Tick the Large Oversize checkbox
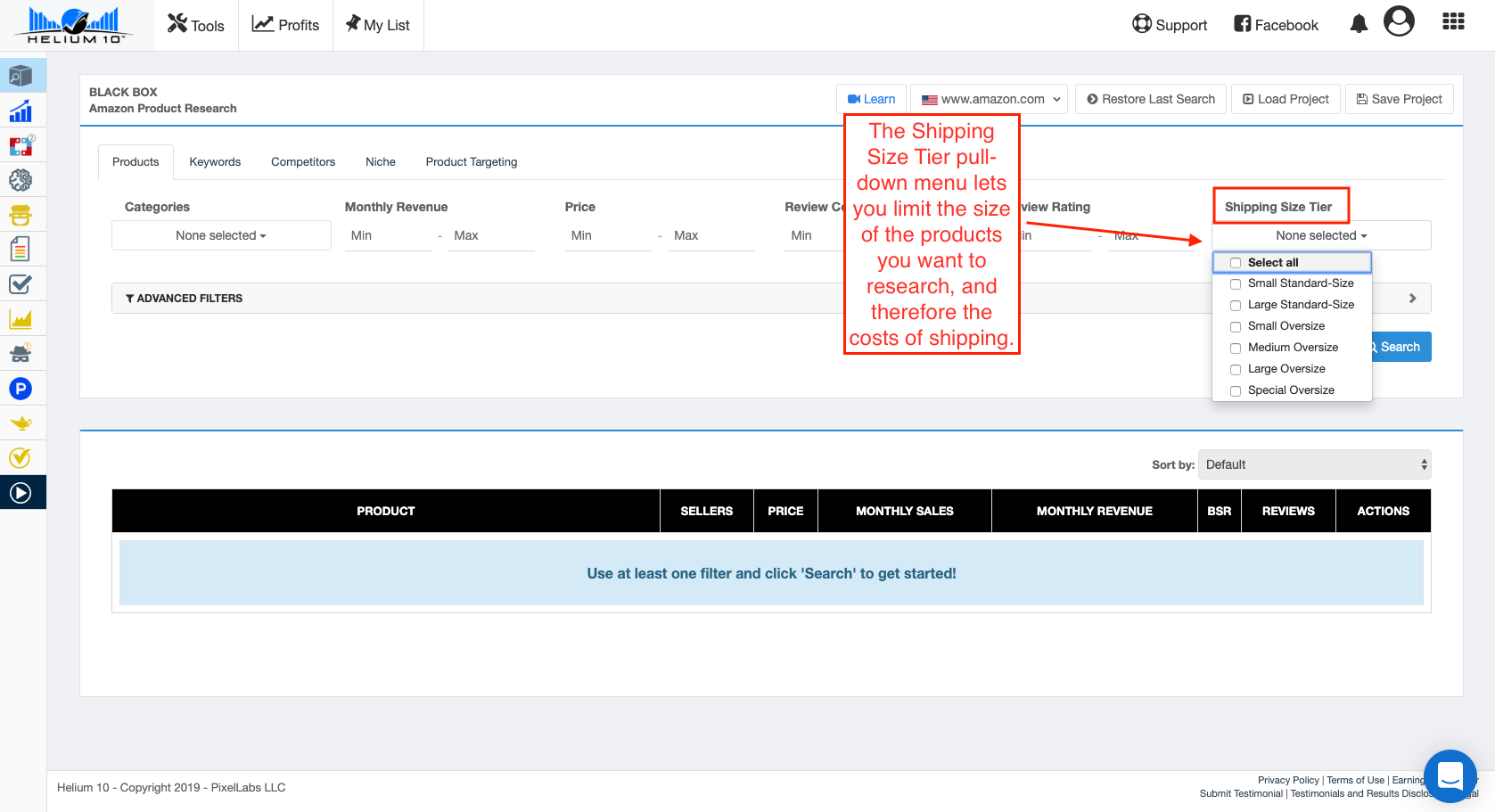 tap(1236, 370)
